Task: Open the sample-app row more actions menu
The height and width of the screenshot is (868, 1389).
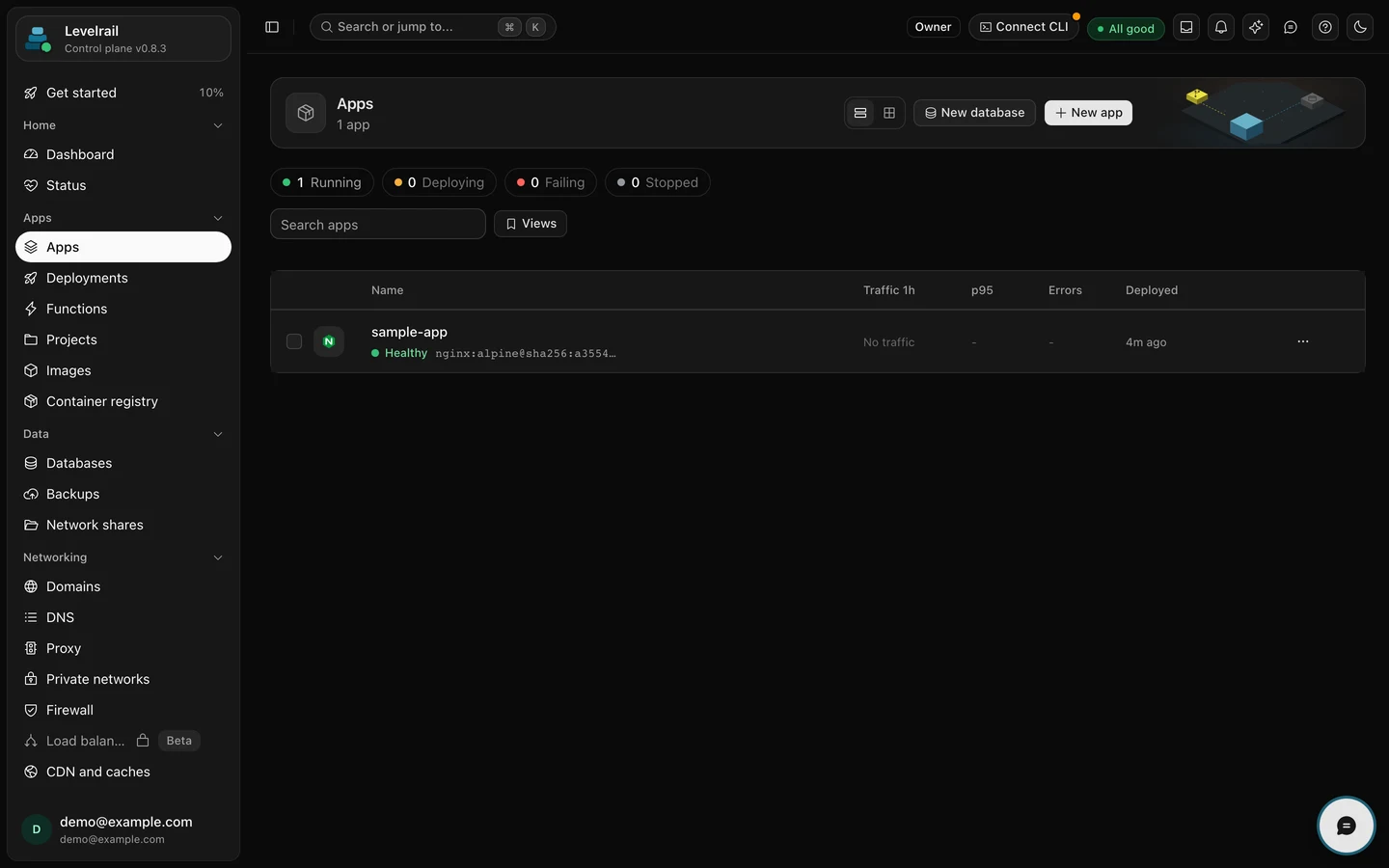Action: [1303, 341]
